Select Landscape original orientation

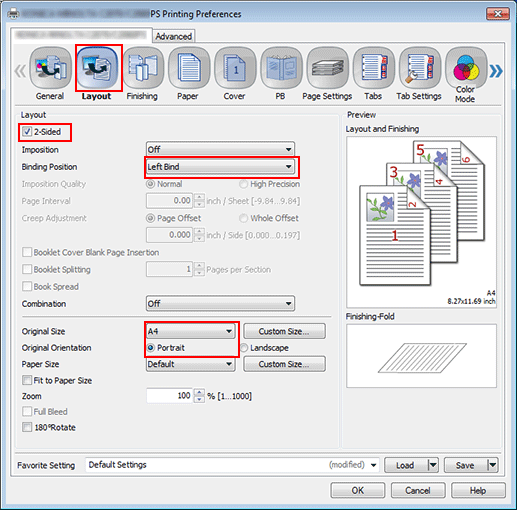point(244,348)
